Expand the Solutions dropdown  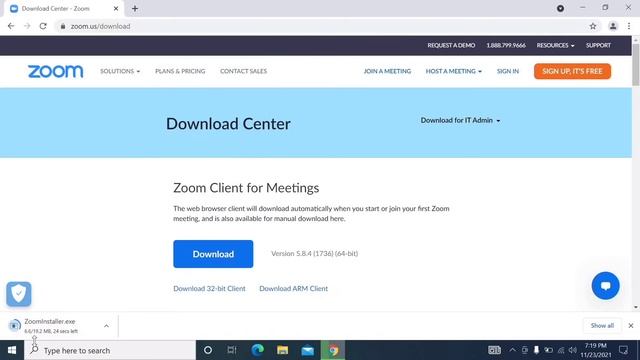[120, 71]
